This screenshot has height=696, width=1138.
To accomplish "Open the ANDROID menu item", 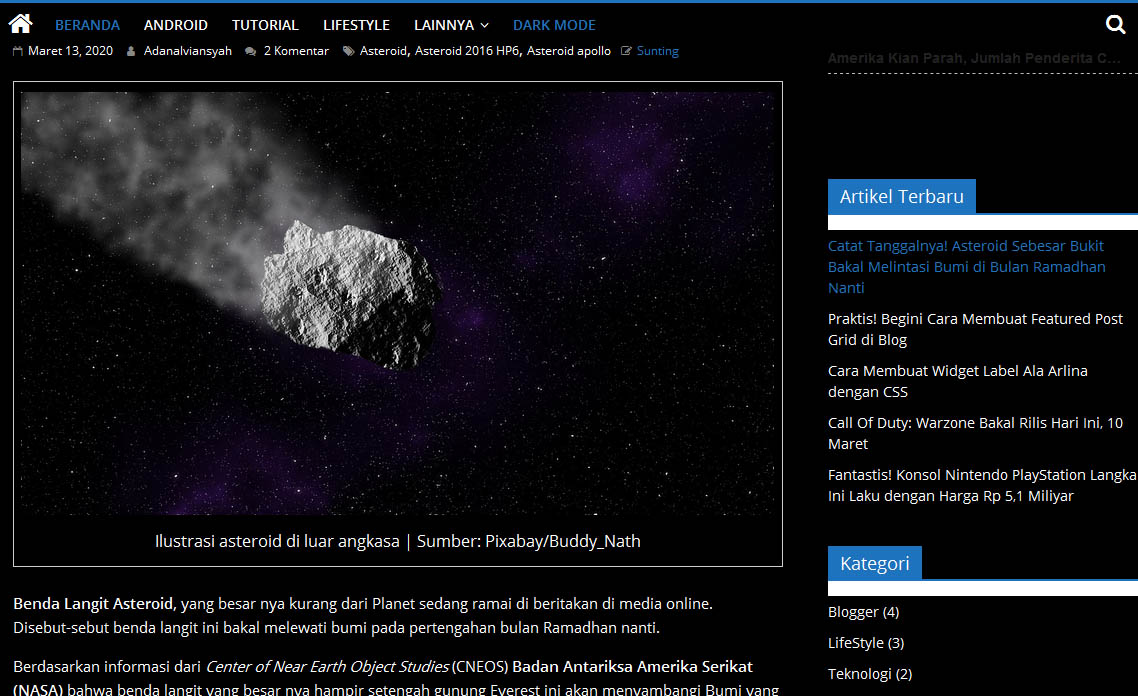I will [176, 25].
